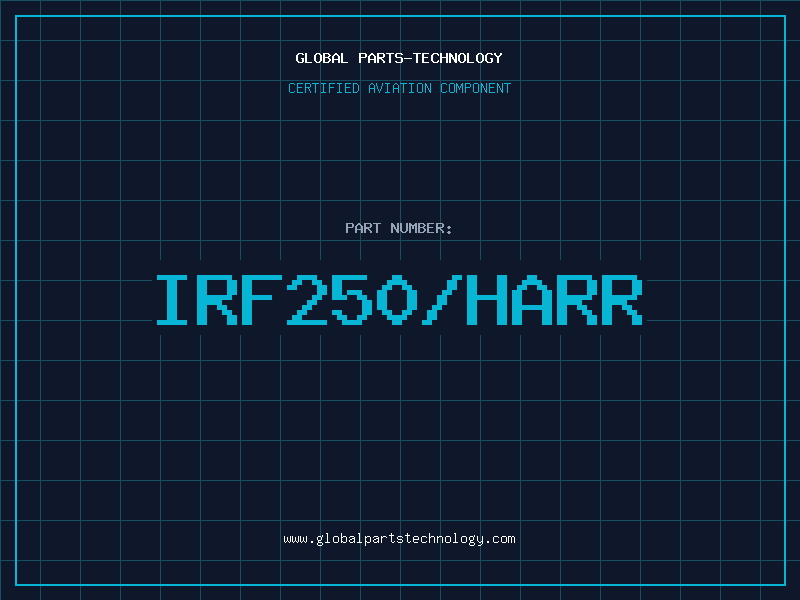
Task: Click the GLOBAL PARTS-TECHNOLOGY heading
Action: 399,58
